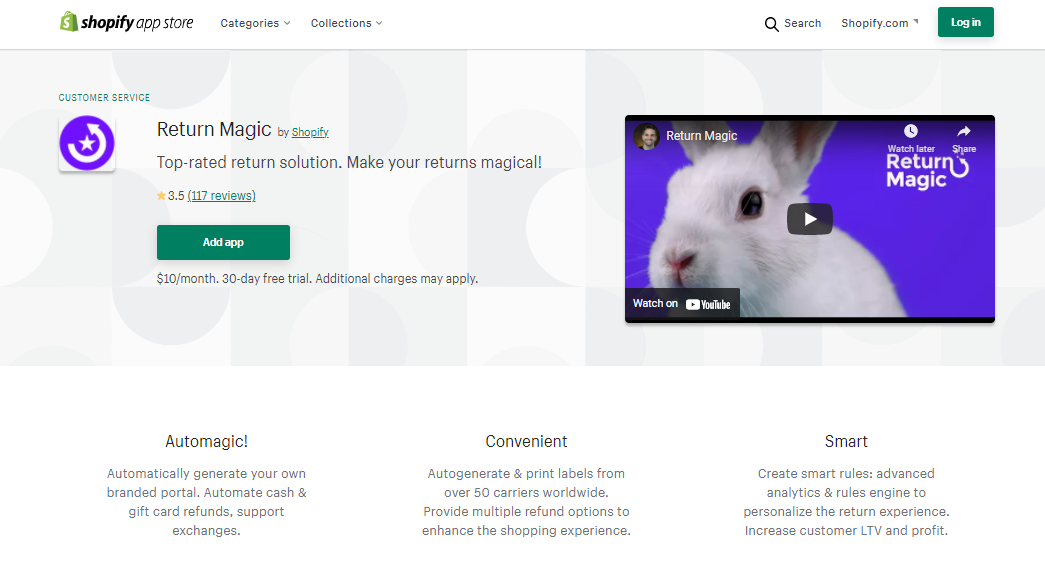Click the Convenient heading
The height and width of the screenshot is (585, 1045).
526,441
